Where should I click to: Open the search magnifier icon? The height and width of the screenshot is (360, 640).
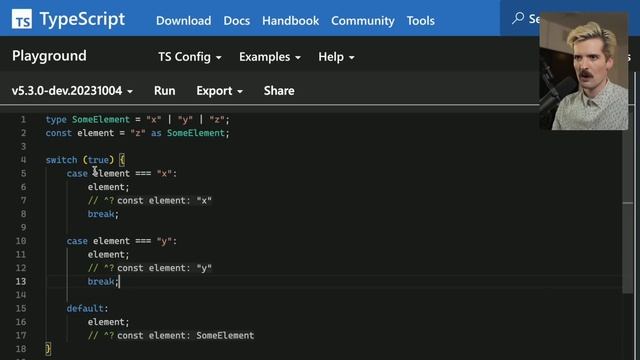(x=518, y=18)
